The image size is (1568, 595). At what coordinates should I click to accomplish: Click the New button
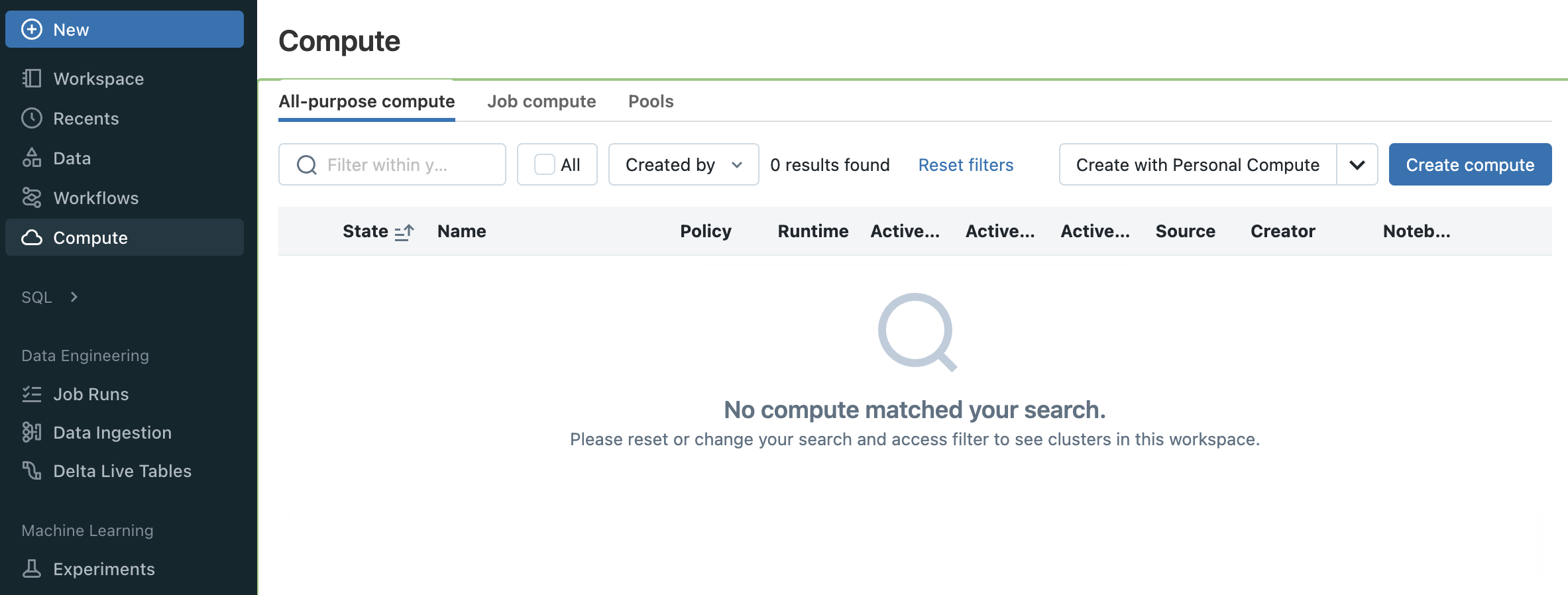pyautogui.click(x=125, y=29)
